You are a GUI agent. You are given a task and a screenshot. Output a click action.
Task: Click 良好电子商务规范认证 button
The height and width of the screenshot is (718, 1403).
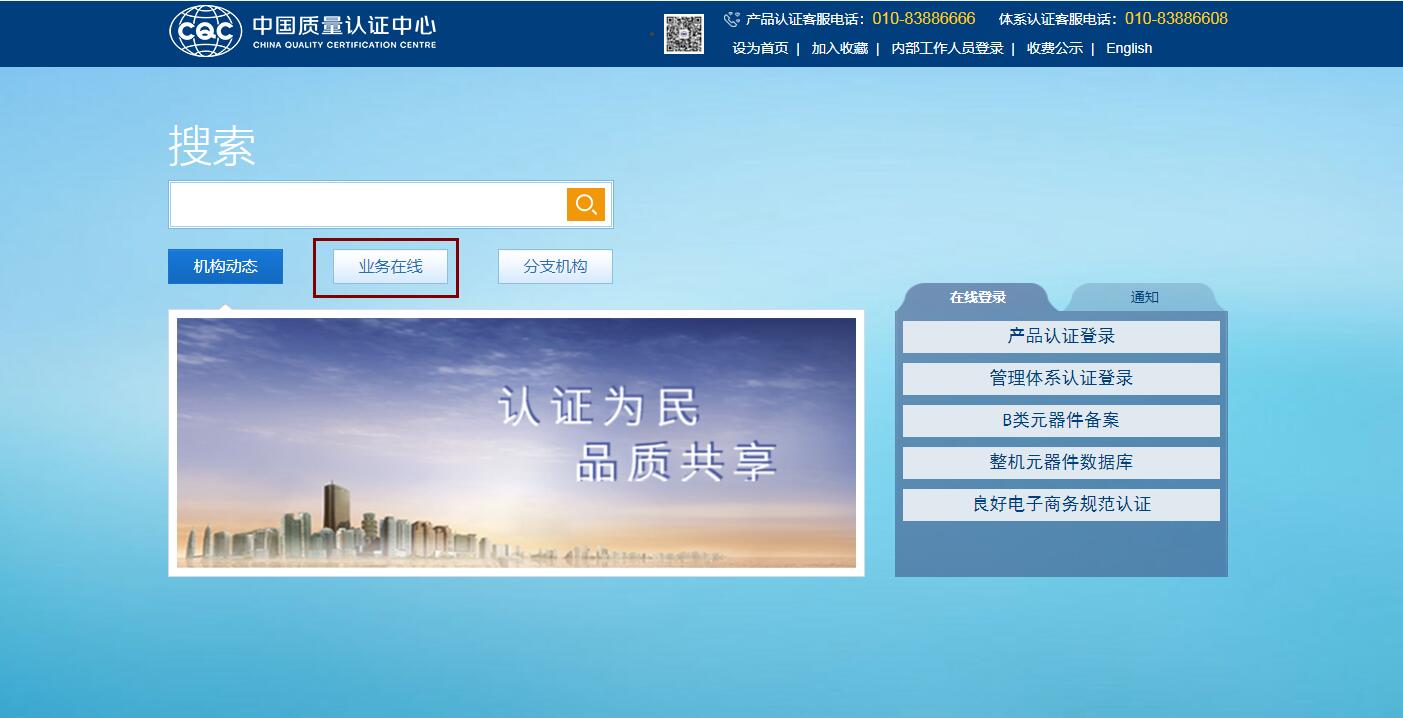(1061, 505)
